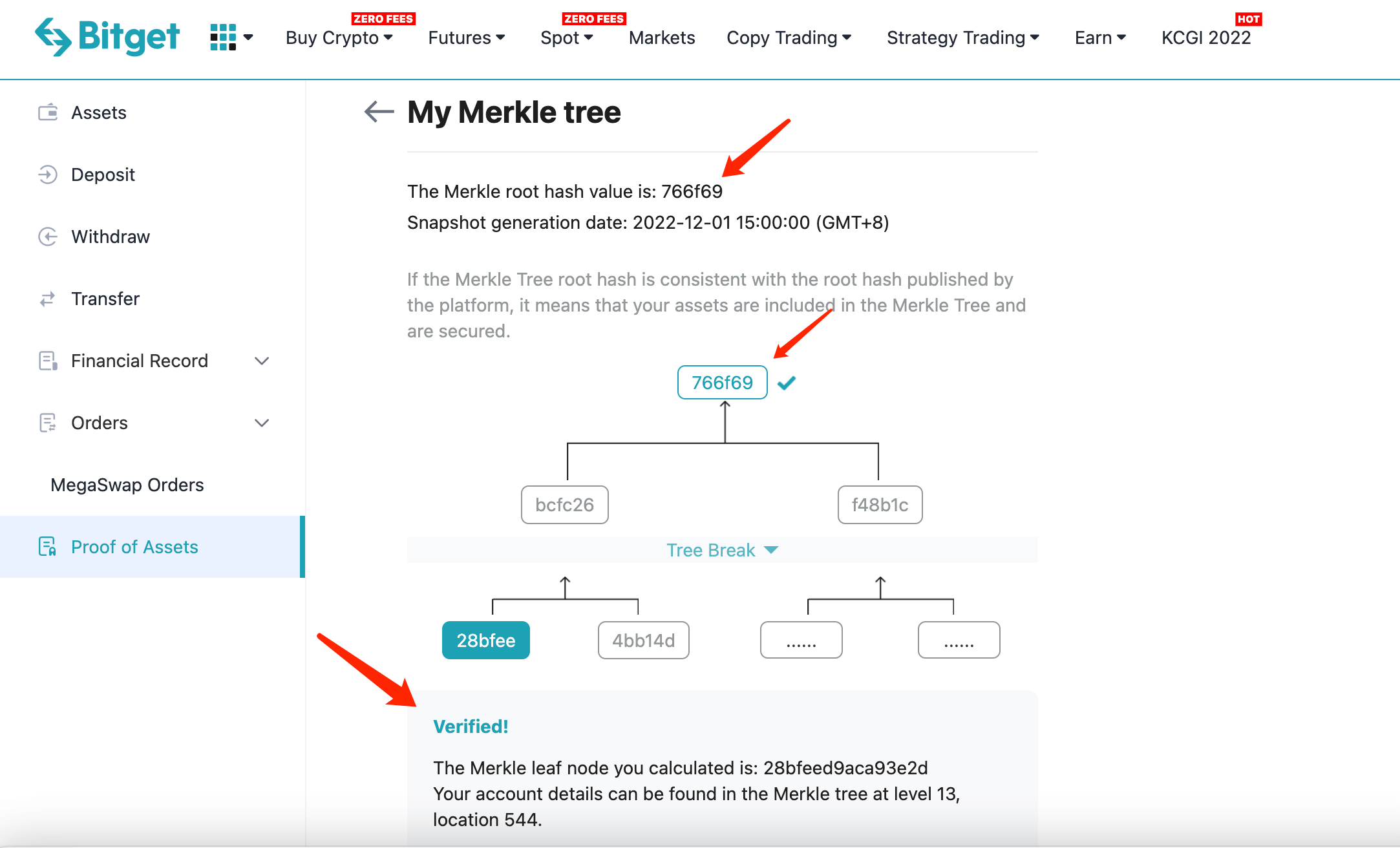
Task: Open the apps grid icon menu
Action: pos(223,37)
